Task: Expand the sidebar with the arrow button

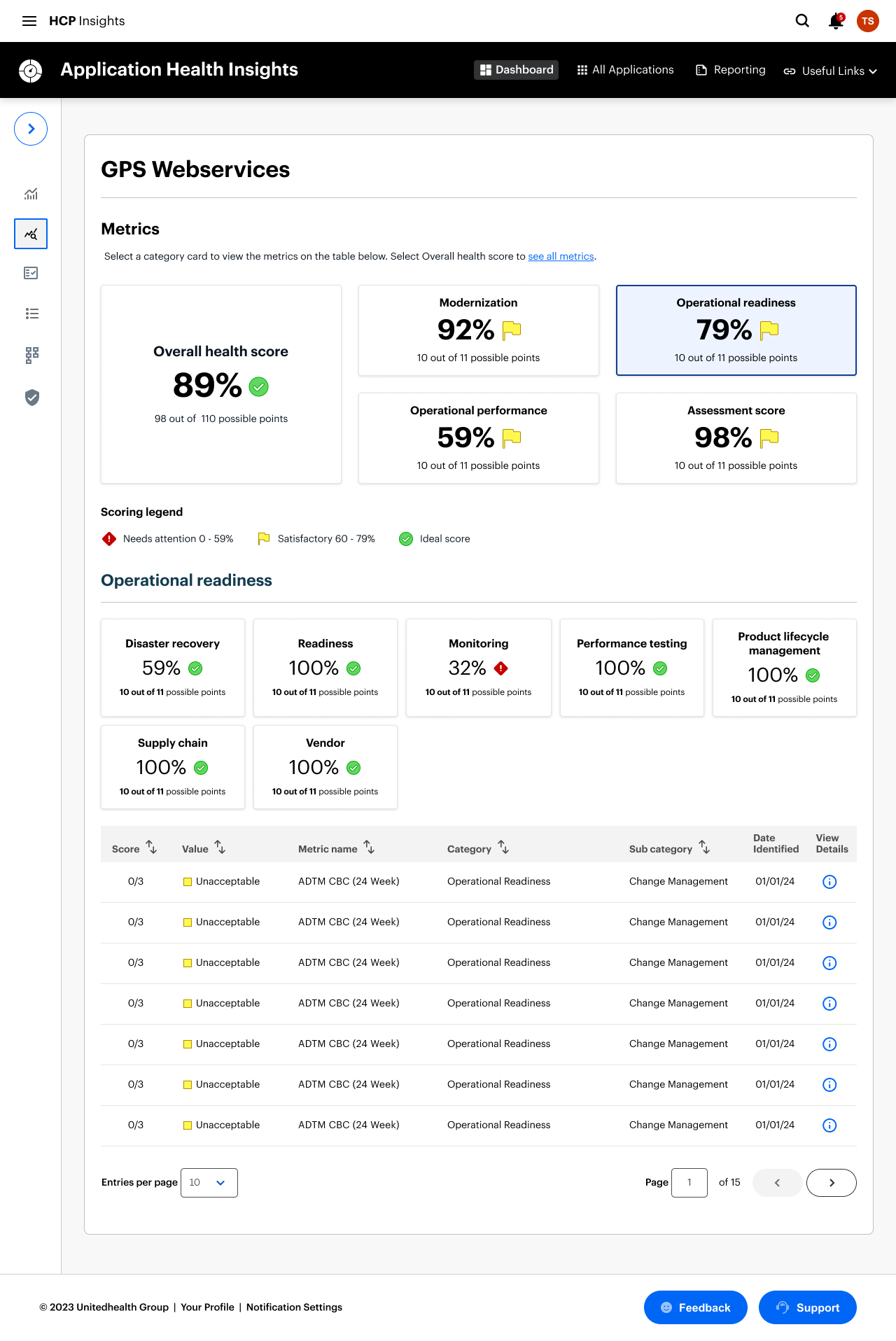Action: click(x=31, y=129)
